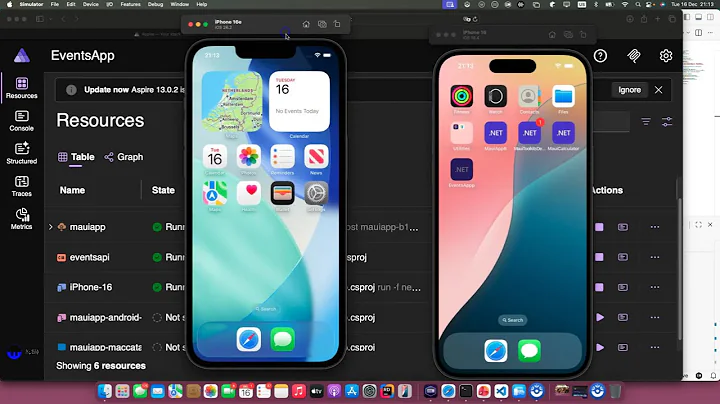Select the iPhone-16 resource name
This screenshot has height=404, width=720.
pyautogui.click(x=90, y=287)
